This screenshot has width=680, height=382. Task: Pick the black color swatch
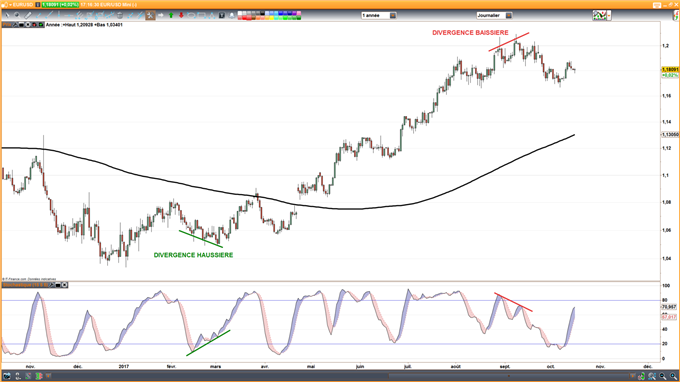coord(262,13)
